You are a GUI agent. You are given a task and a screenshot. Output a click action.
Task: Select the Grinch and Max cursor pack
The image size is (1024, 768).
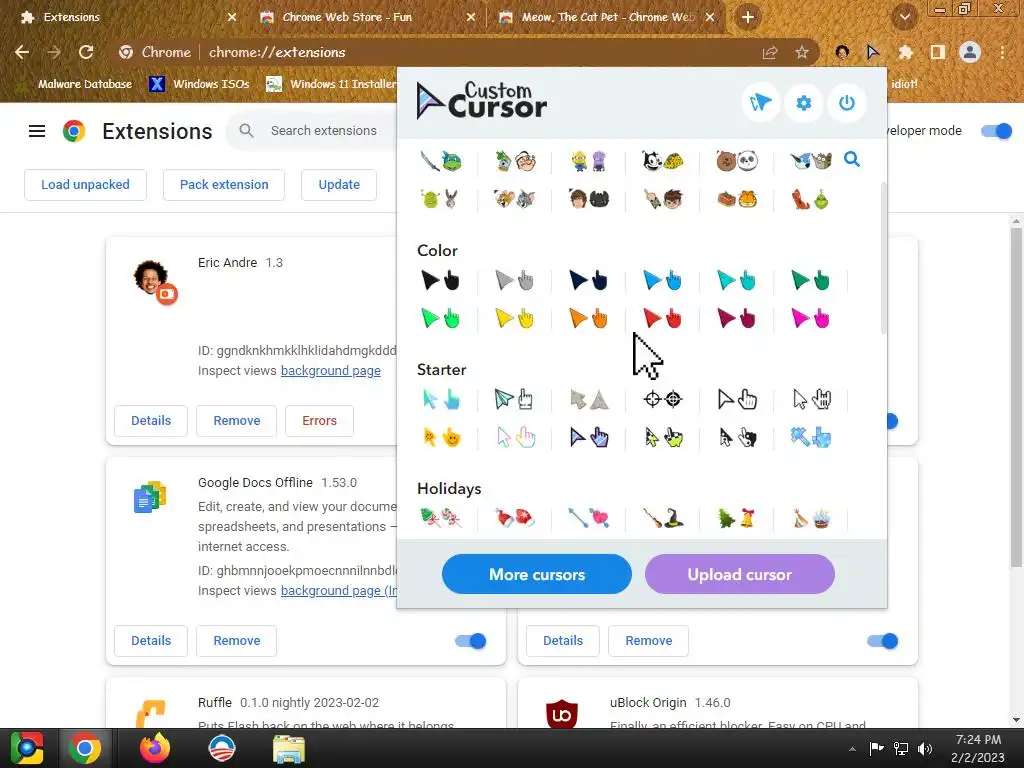click(810, 199)
